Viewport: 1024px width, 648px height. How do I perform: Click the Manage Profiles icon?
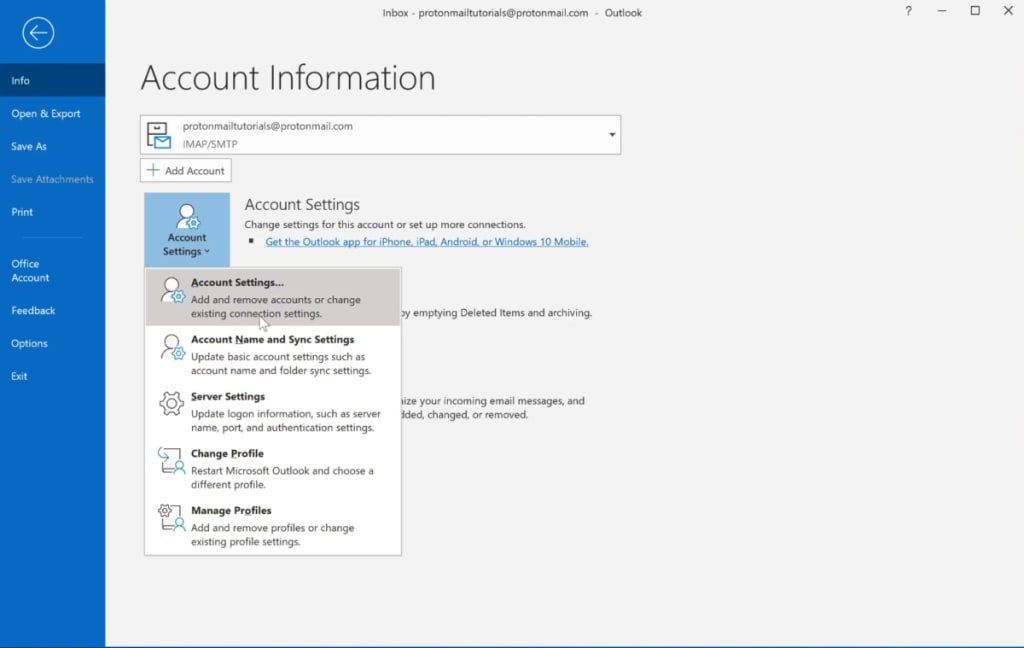pyautogui.click(x=172, y=518)
